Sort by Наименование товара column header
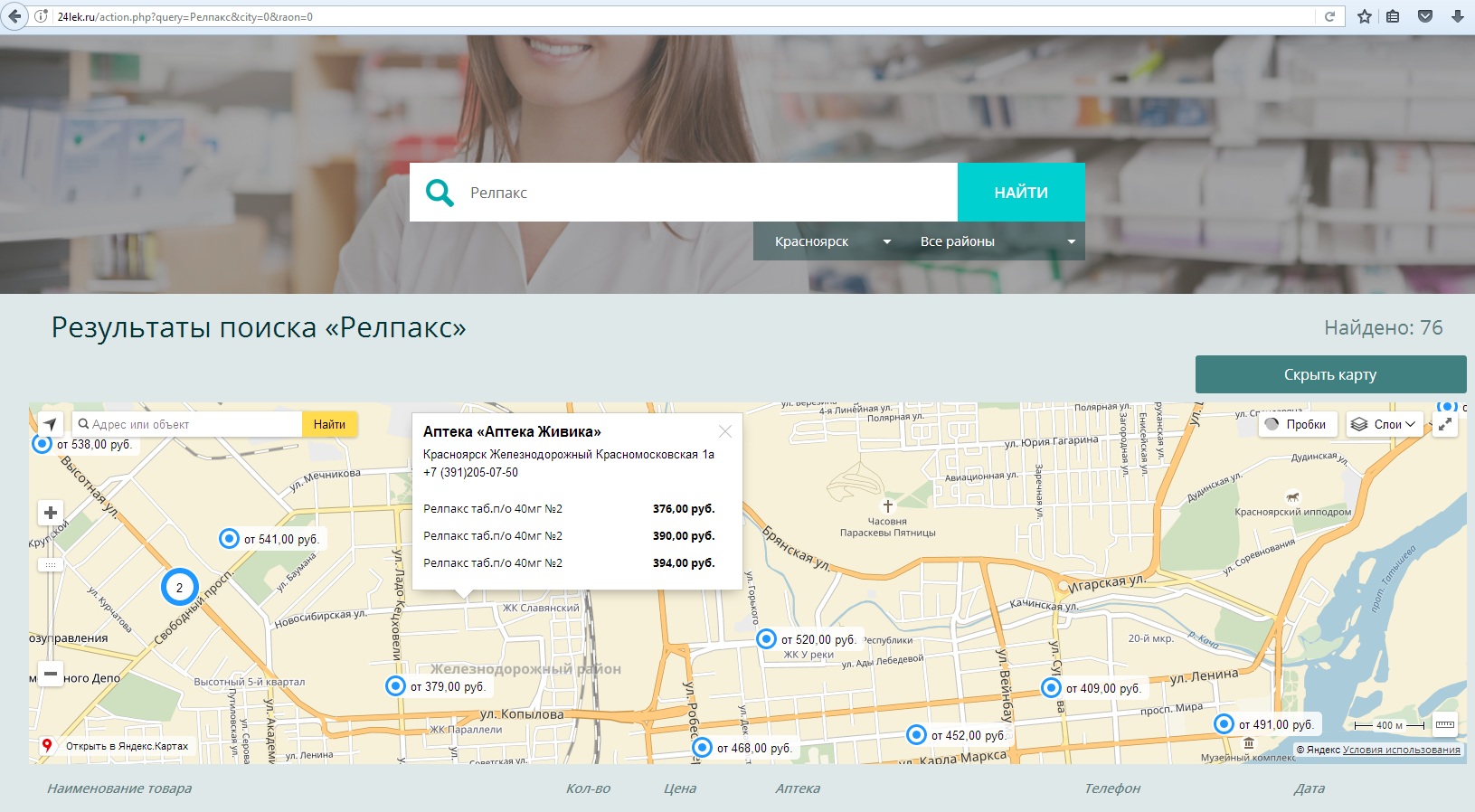 (x=119, y=788)
